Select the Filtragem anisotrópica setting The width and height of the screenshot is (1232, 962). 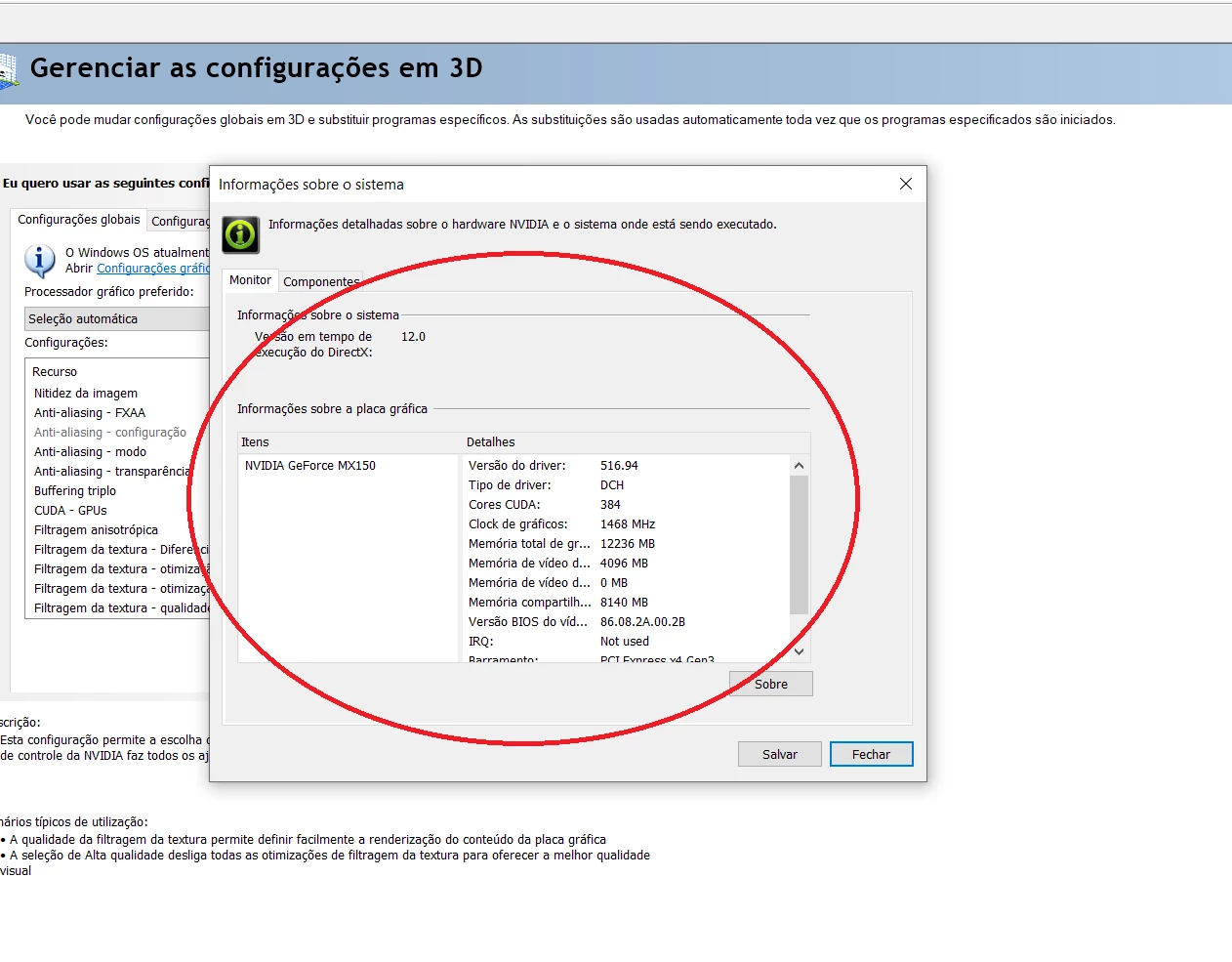(x=96, y=530)
